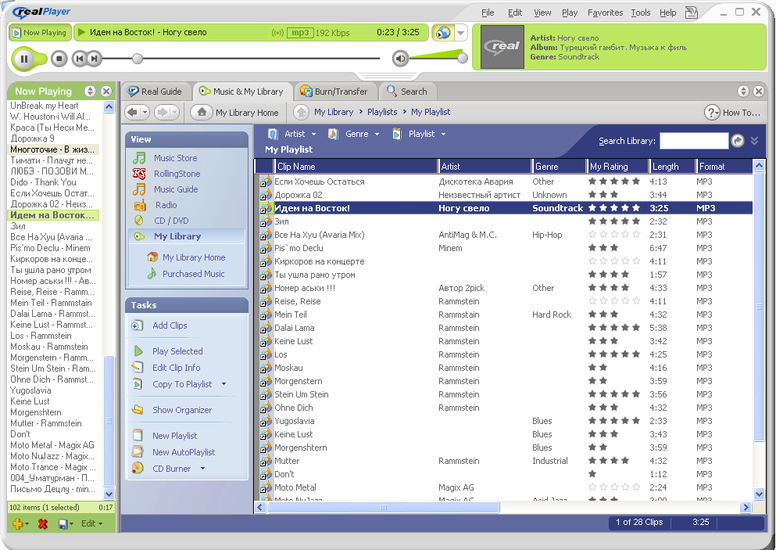
Task: Open the Edit menu
Action: (515, 13)
